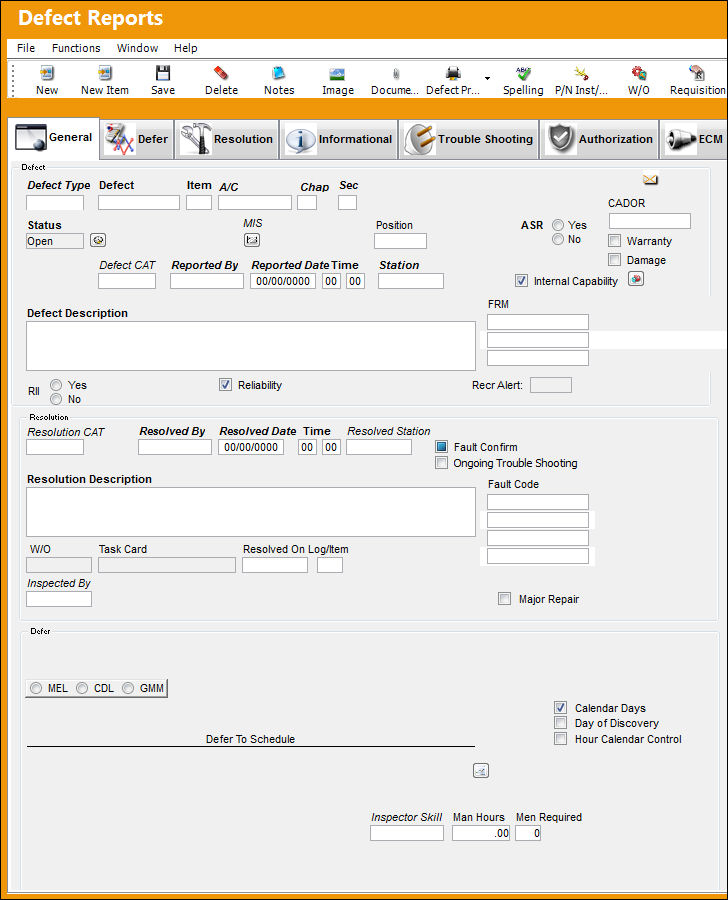Image resolution: width=728 pixels, height=900 pixels.
Task: Click the Men Required field
Action: (x=528, y=833)
